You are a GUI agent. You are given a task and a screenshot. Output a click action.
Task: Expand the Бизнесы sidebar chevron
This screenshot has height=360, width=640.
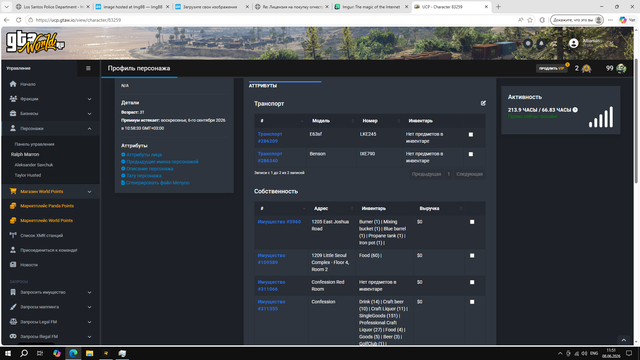(x=89, y=113)
